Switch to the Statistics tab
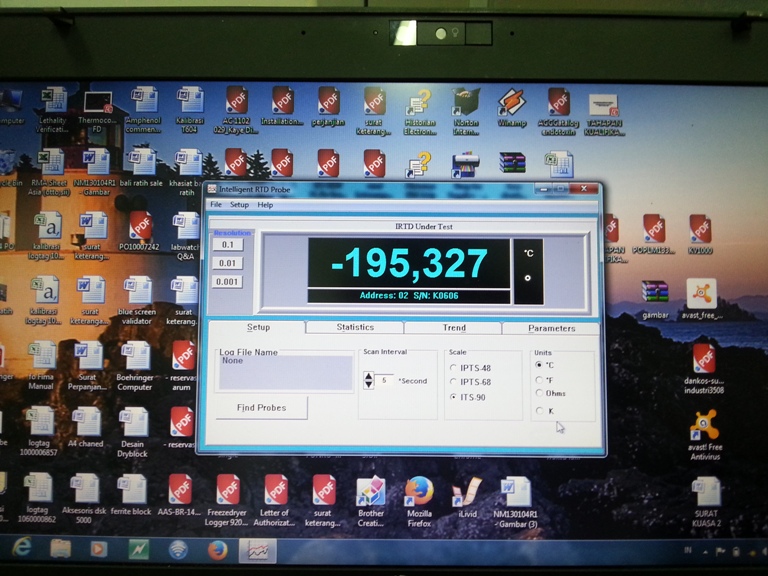Screen dimensions: 768x576 (x=355, y=327)
